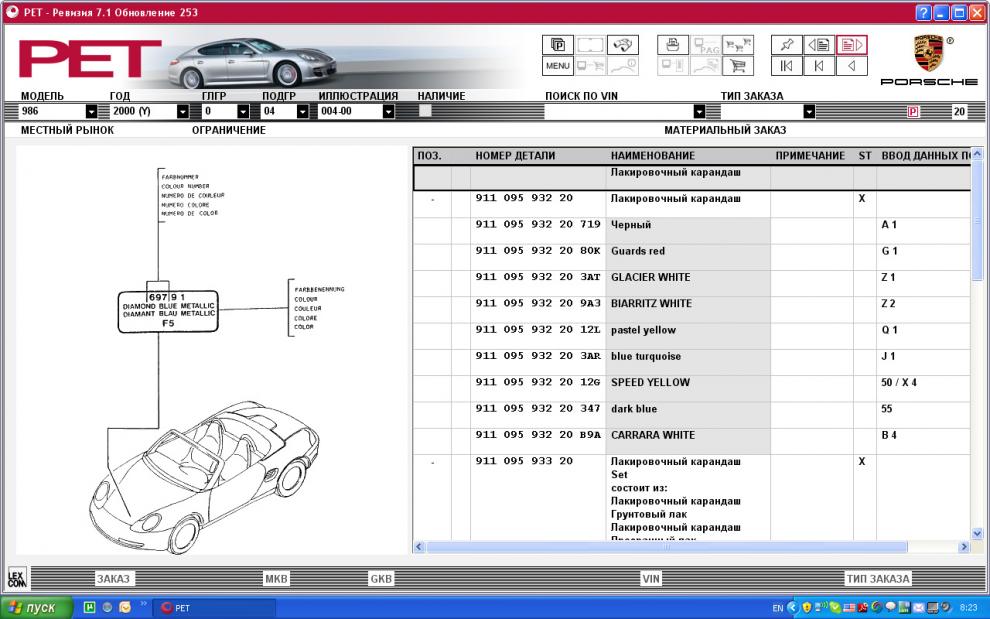Click the single-bar back arrow icon

819,66
